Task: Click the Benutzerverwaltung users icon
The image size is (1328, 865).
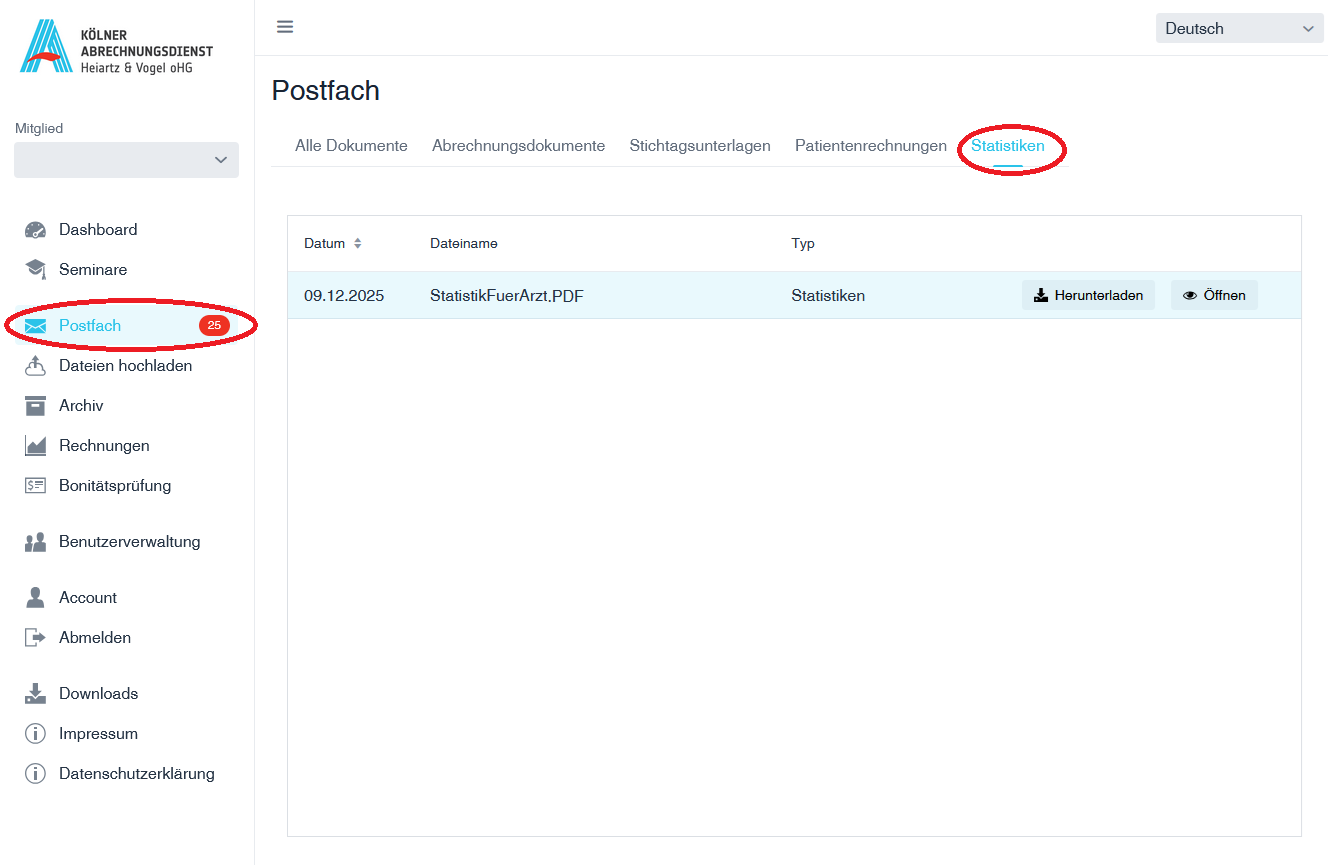Action: 35,542
